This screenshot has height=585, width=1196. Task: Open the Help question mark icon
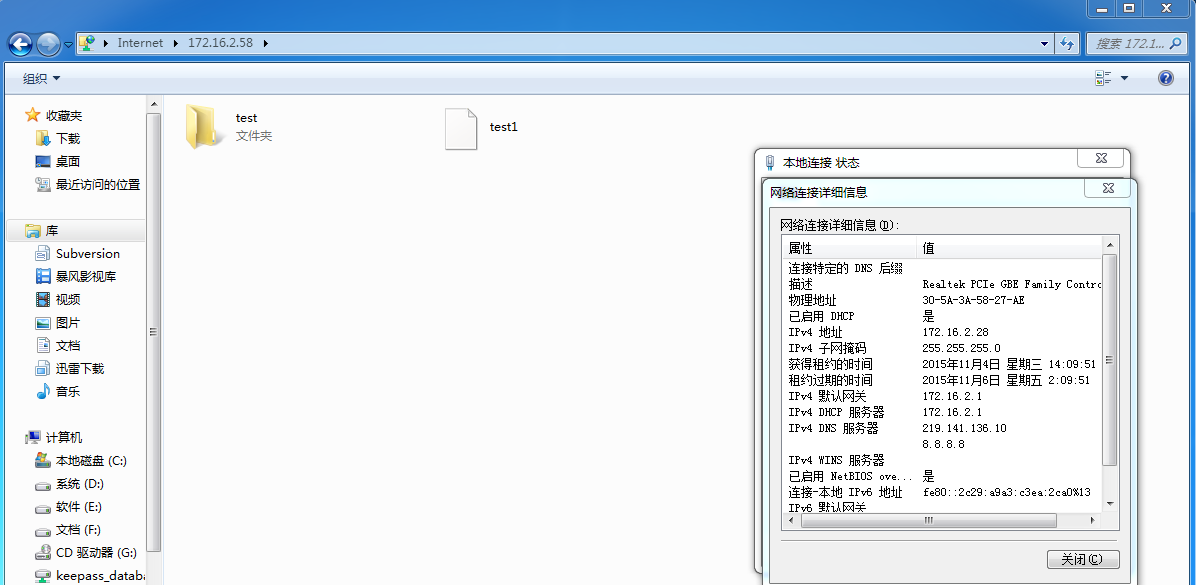point(1165,78)
